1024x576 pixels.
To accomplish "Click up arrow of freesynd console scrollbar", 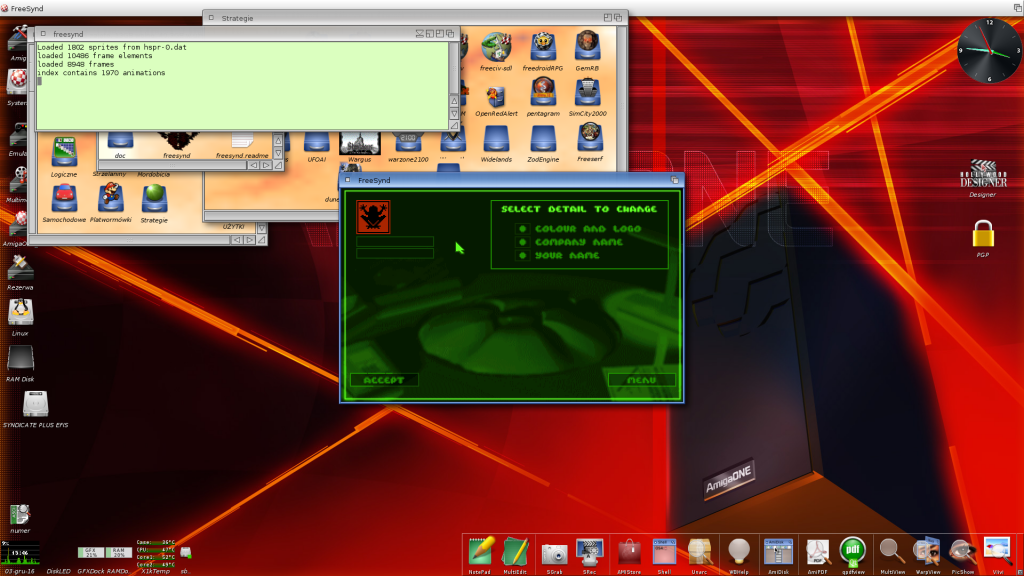I will (454, 101).
